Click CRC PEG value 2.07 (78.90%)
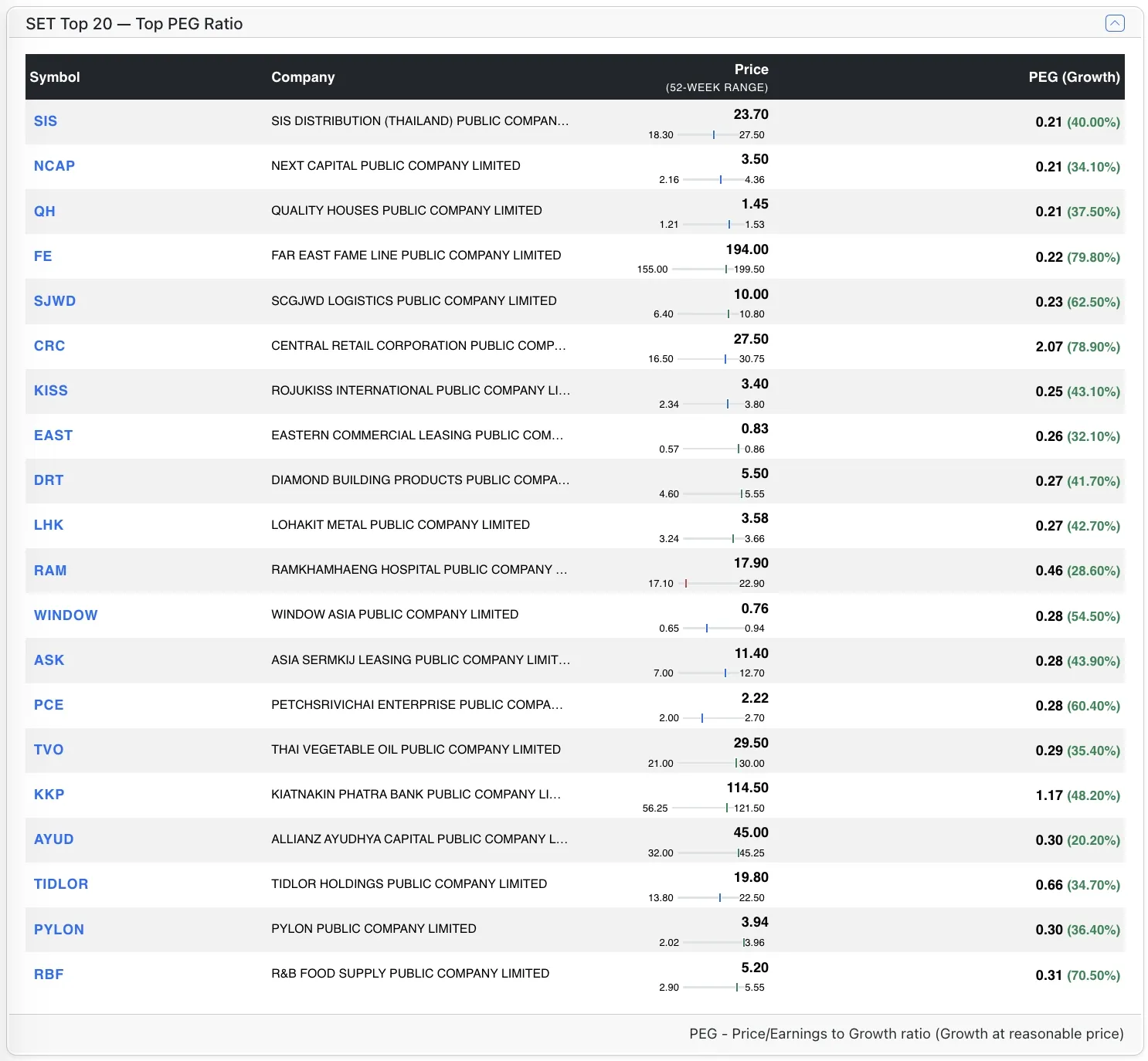Image resolution: width=1148 pixels, height=1061 pixels. (x=1078, y=347)
